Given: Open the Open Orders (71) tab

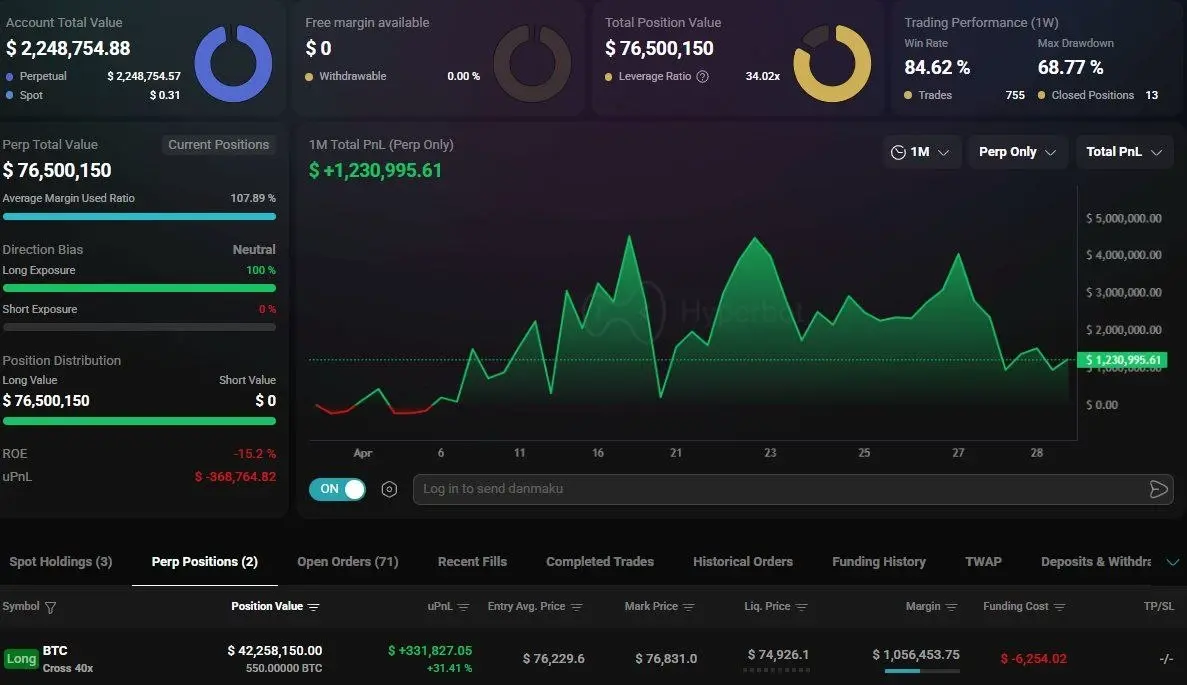Looking at the screenshot, I should pos(347,562).
